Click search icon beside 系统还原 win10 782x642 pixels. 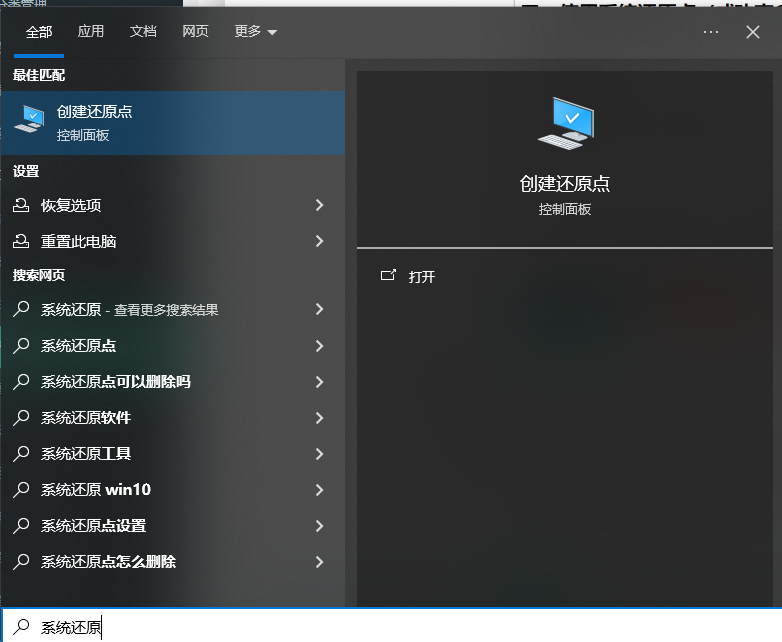coord(21,490)
